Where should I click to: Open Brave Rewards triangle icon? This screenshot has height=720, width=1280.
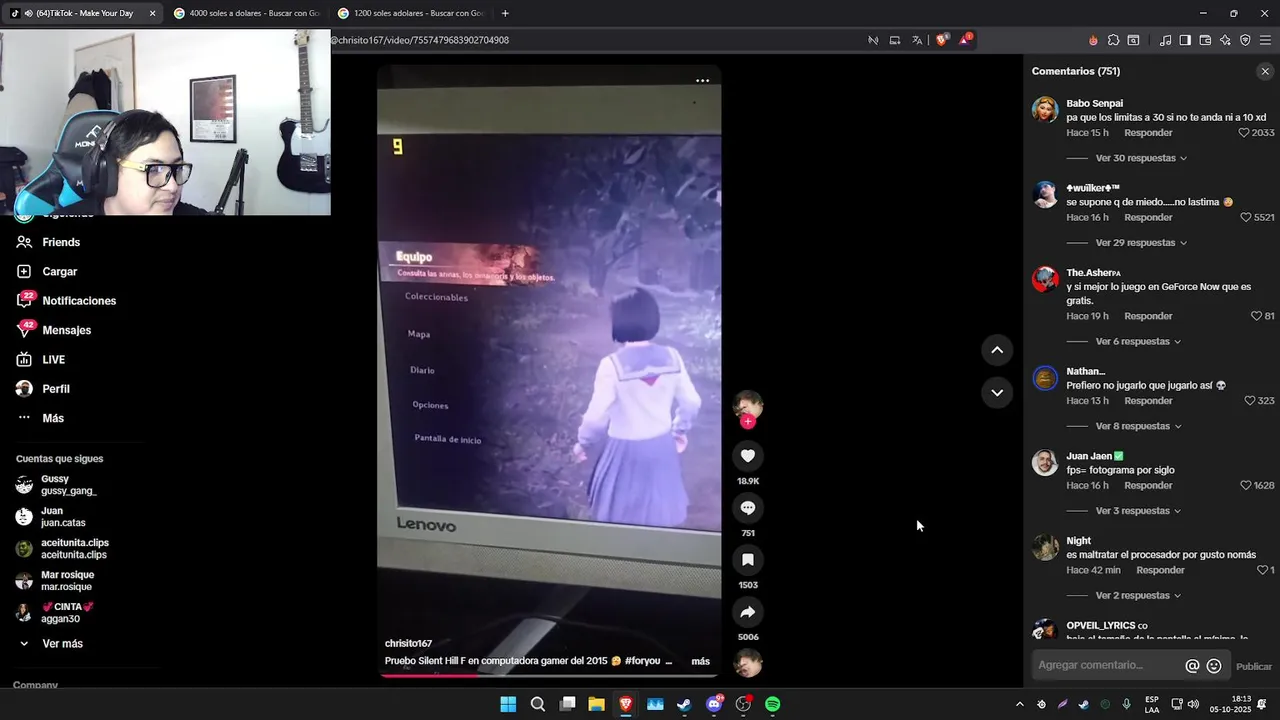[965, 40]
